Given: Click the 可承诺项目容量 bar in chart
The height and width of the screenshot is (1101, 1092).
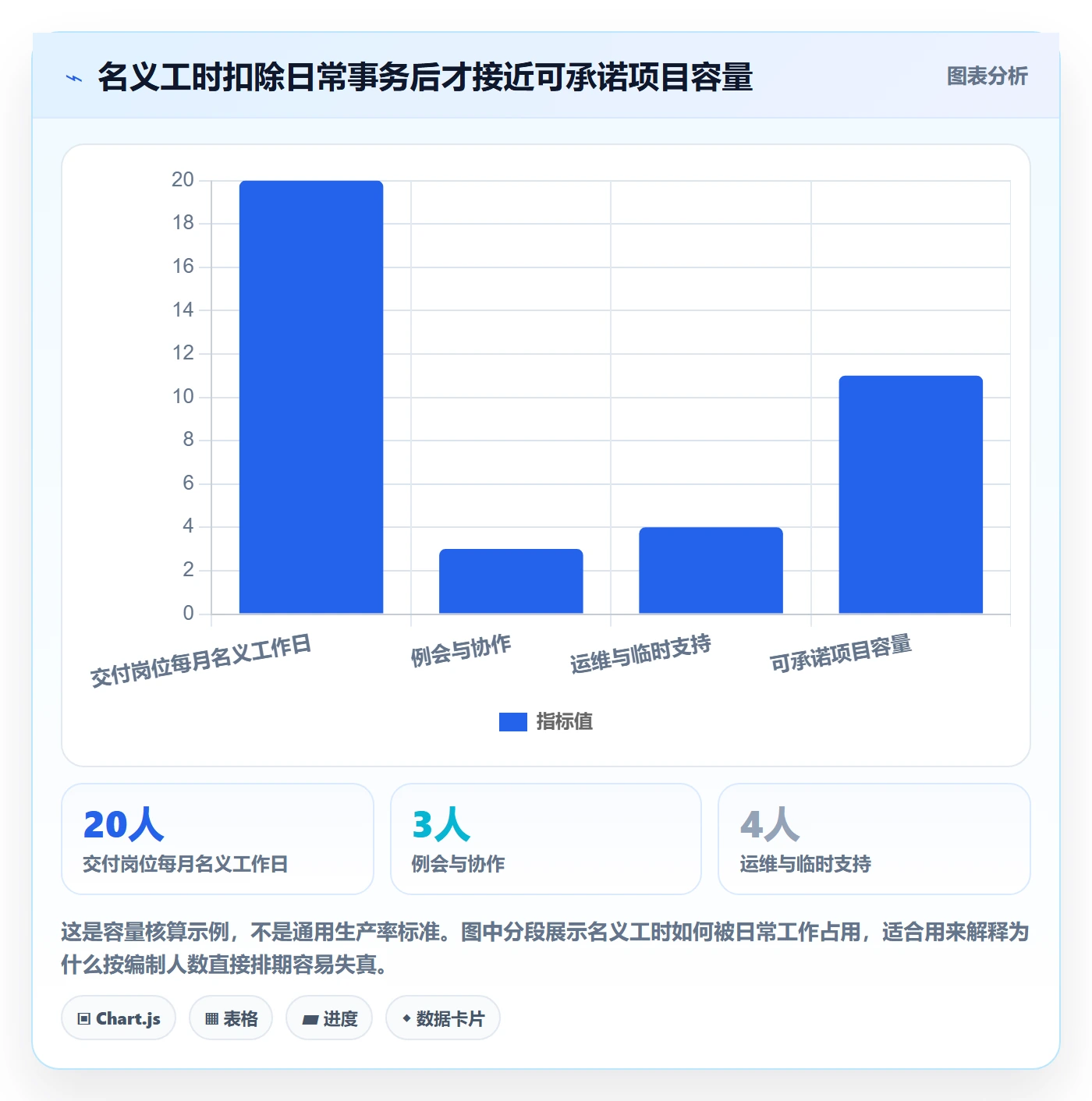Looking at the screenshot, I should pos(911,495).
